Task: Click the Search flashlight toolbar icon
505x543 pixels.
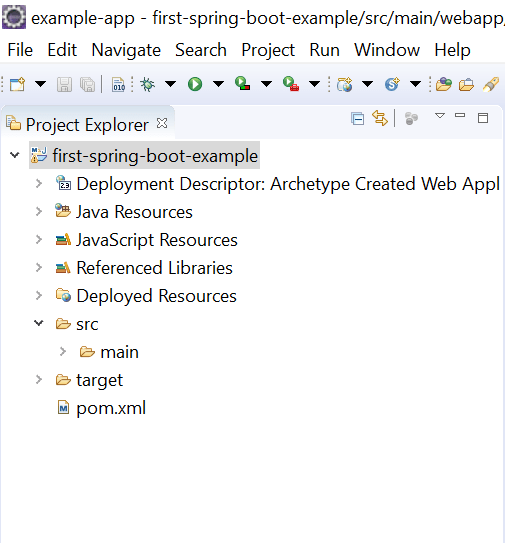Action: coord(491,84)
